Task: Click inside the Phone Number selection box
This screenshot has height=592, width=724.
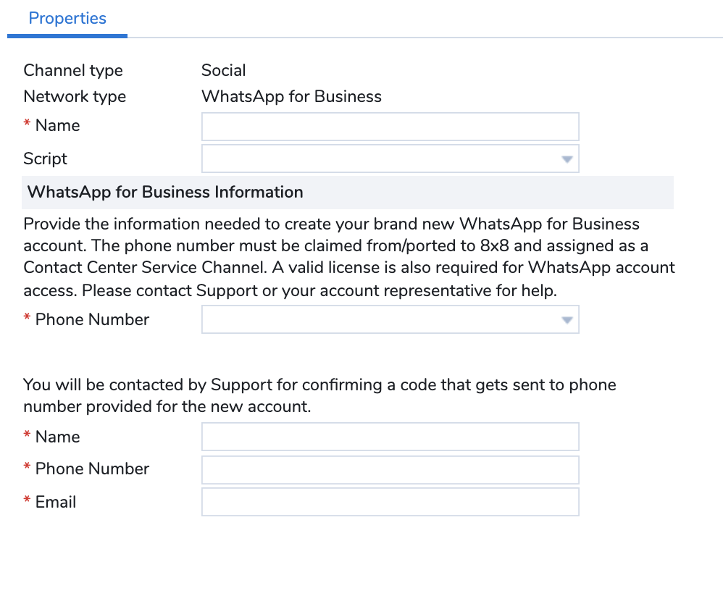Action: [x=390, y=320]
